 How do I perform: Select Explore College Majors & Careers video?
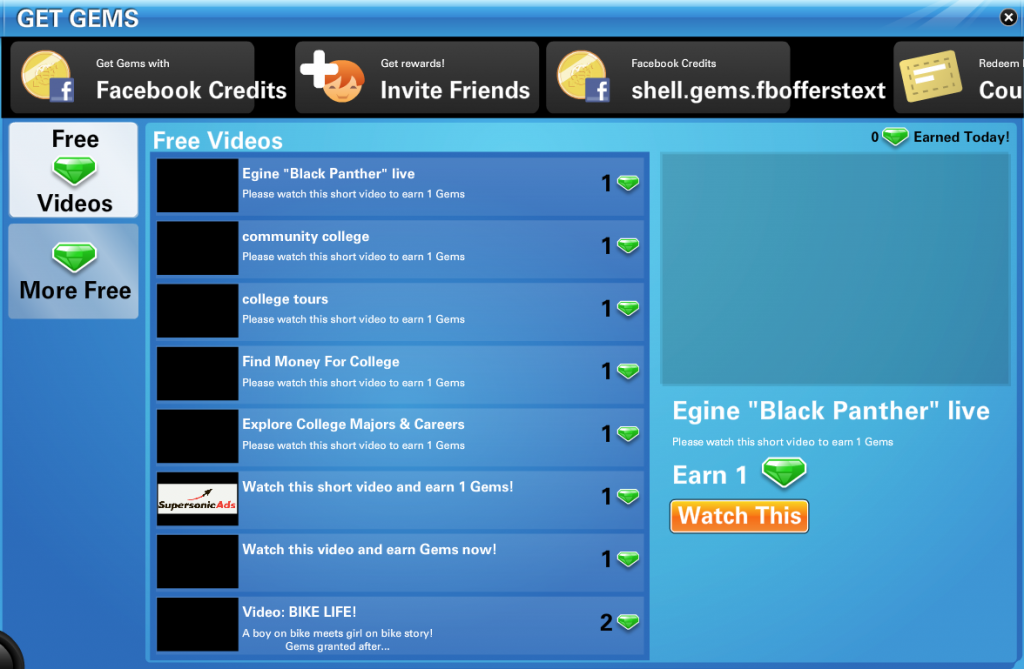(400, 435)
